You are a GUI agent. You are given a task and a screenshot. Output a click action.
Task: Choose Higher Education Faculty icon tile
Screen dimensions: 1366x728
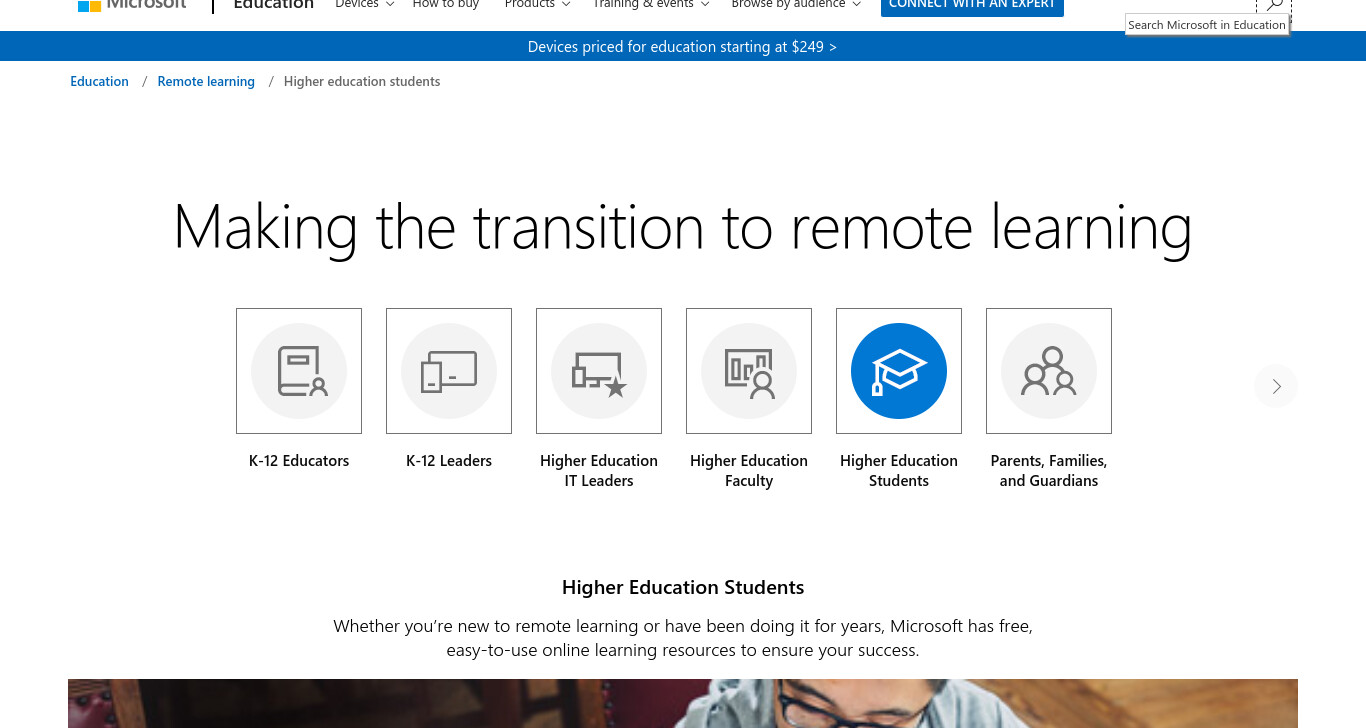coord(749,371)
